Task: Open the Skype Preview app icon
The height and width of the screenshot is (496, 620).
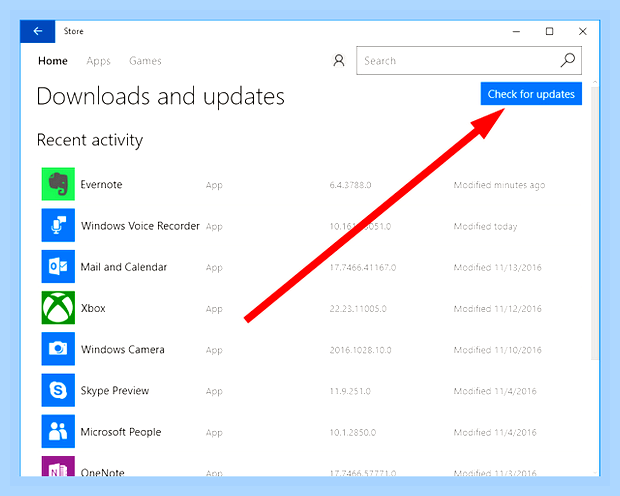Action: tap(58, 390)
